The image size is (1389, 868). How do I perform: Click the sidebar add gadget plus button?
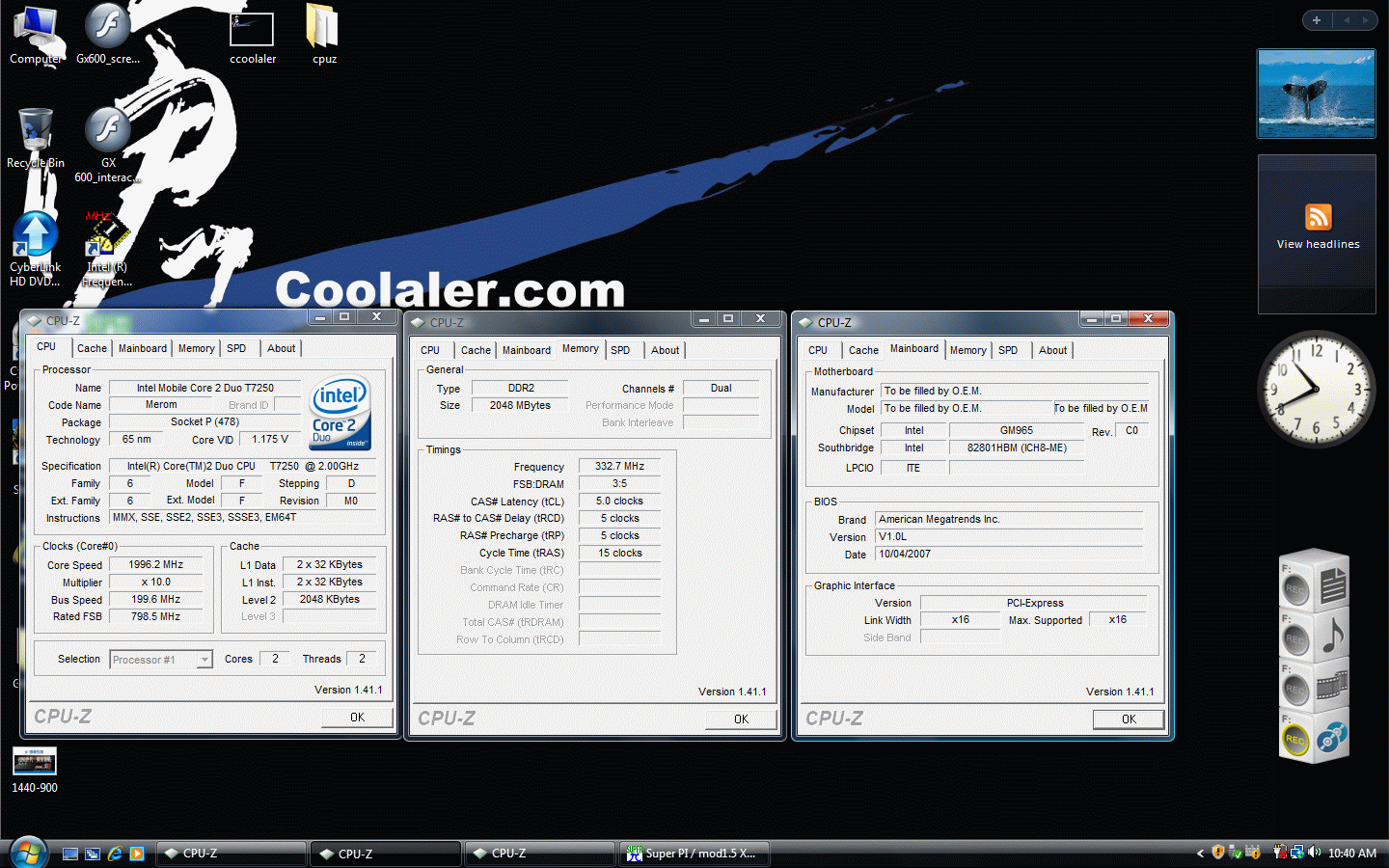click(x=1317, y=20)
